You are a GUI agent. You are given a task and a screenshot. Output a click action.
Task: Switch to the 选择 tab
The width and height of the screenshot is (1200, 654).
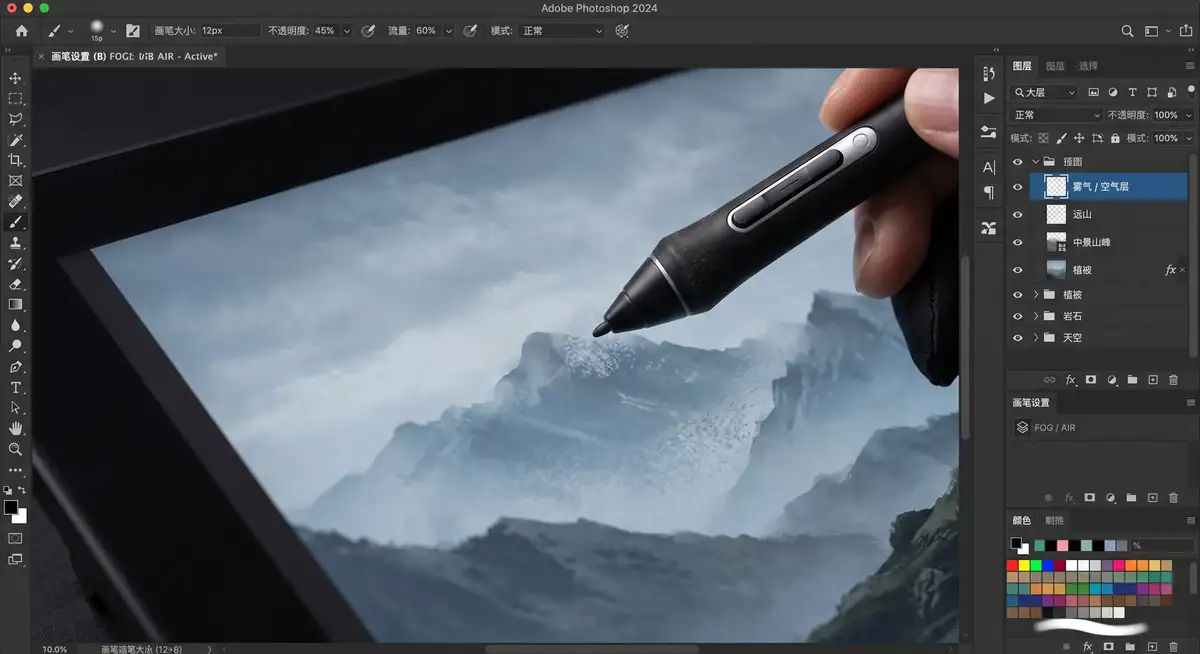coord(1088,66)
